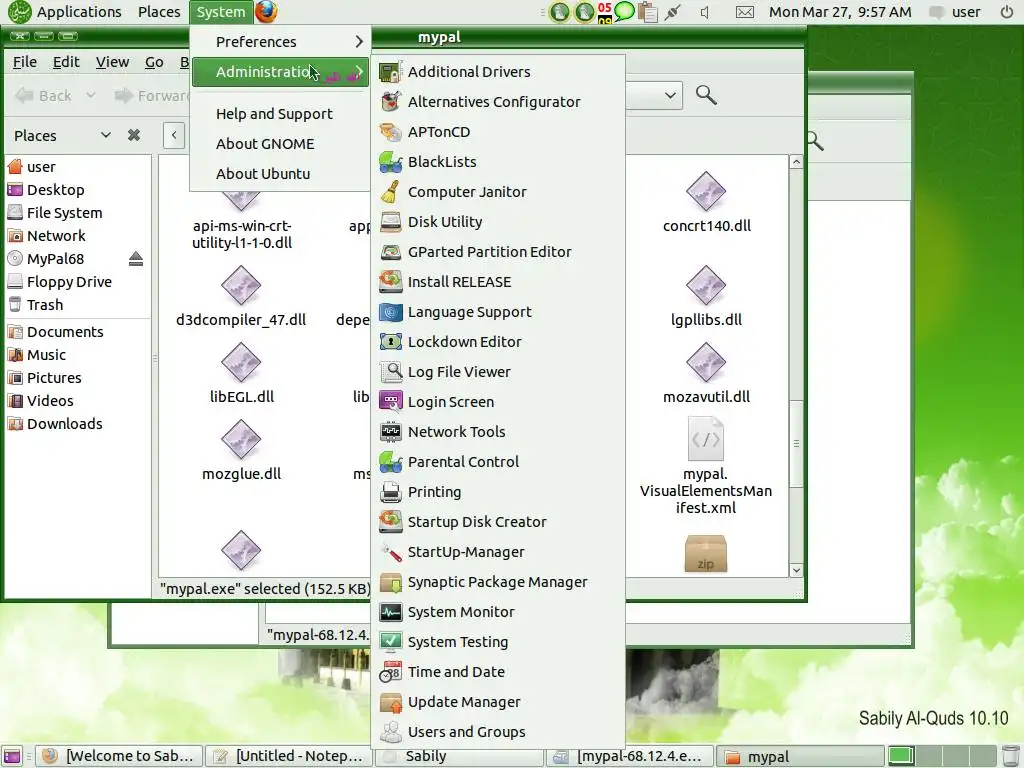Close the Places side pane
The width and height of the screenshot is (1024, 768).
pos(134,135)
